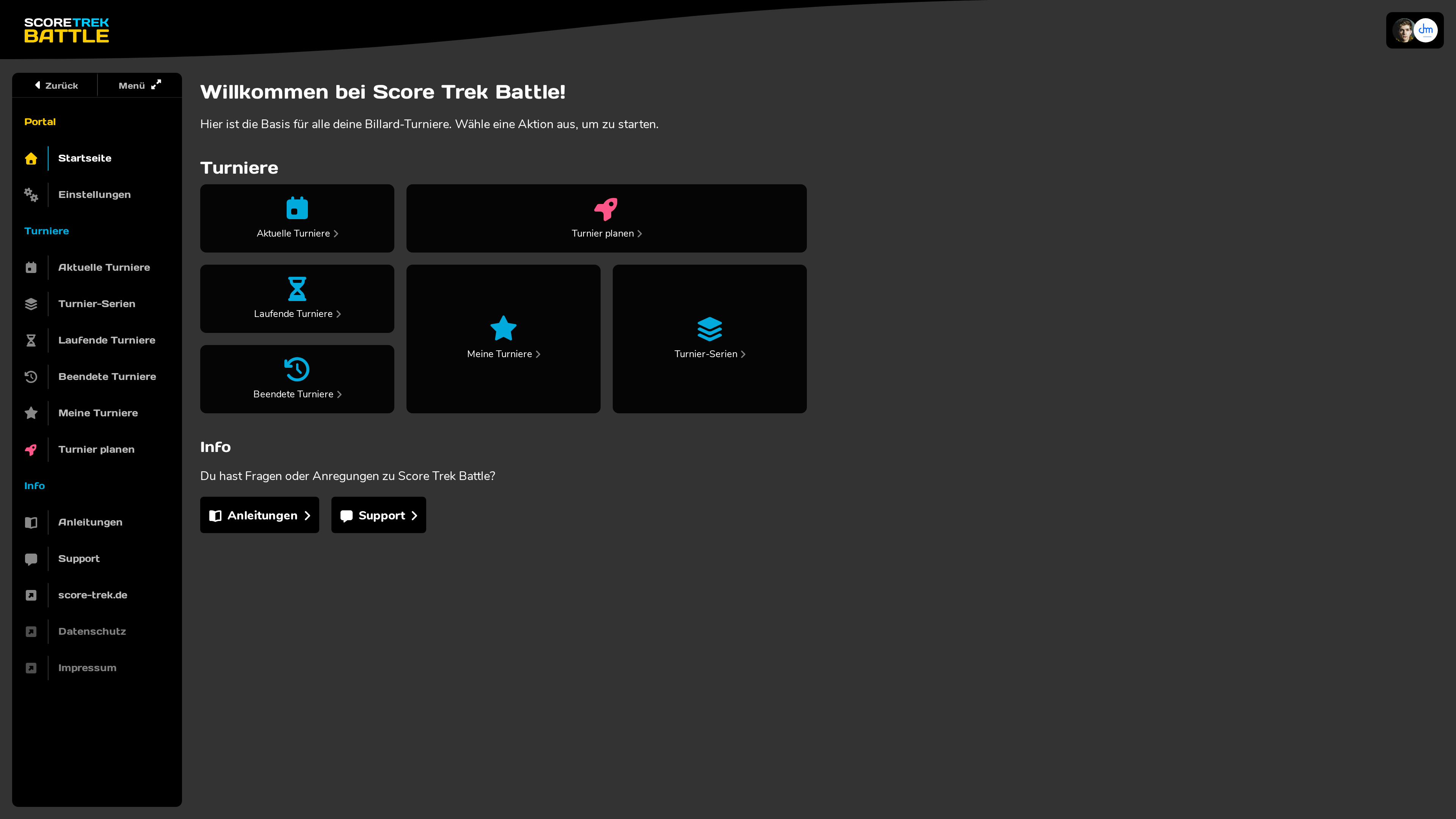Open the Laufende Turniere card label
This screenshot has width=1456, height=819.
pyautogui.click(x=293, y=314)
